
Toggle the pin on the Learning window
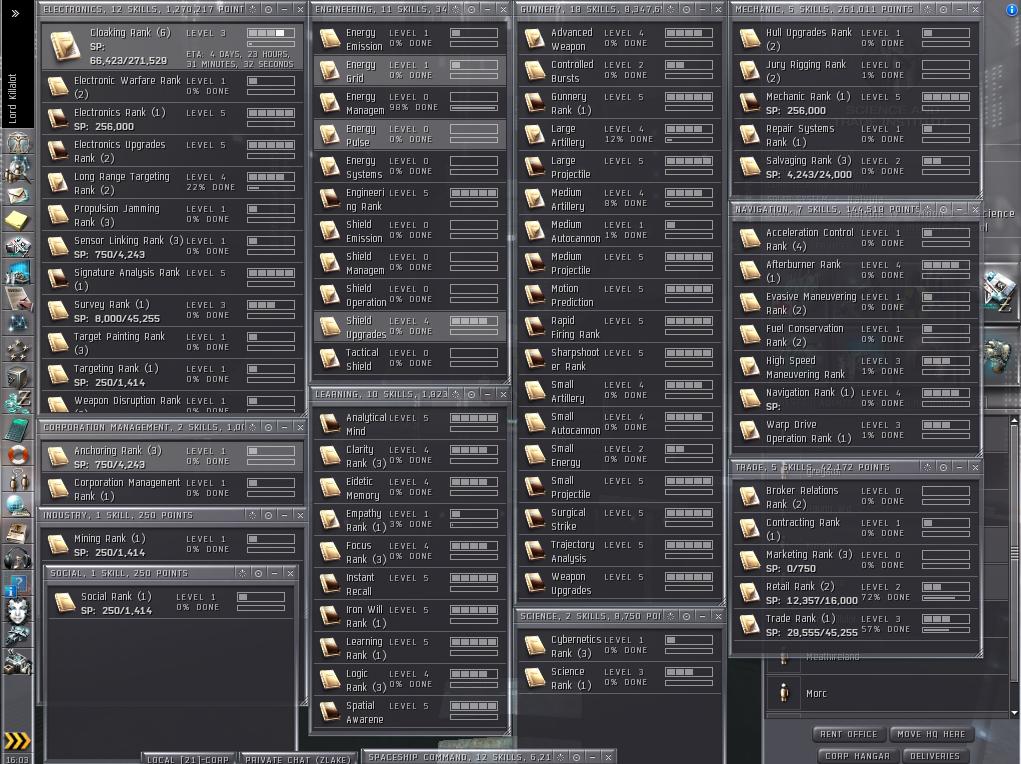click(471, 394)
